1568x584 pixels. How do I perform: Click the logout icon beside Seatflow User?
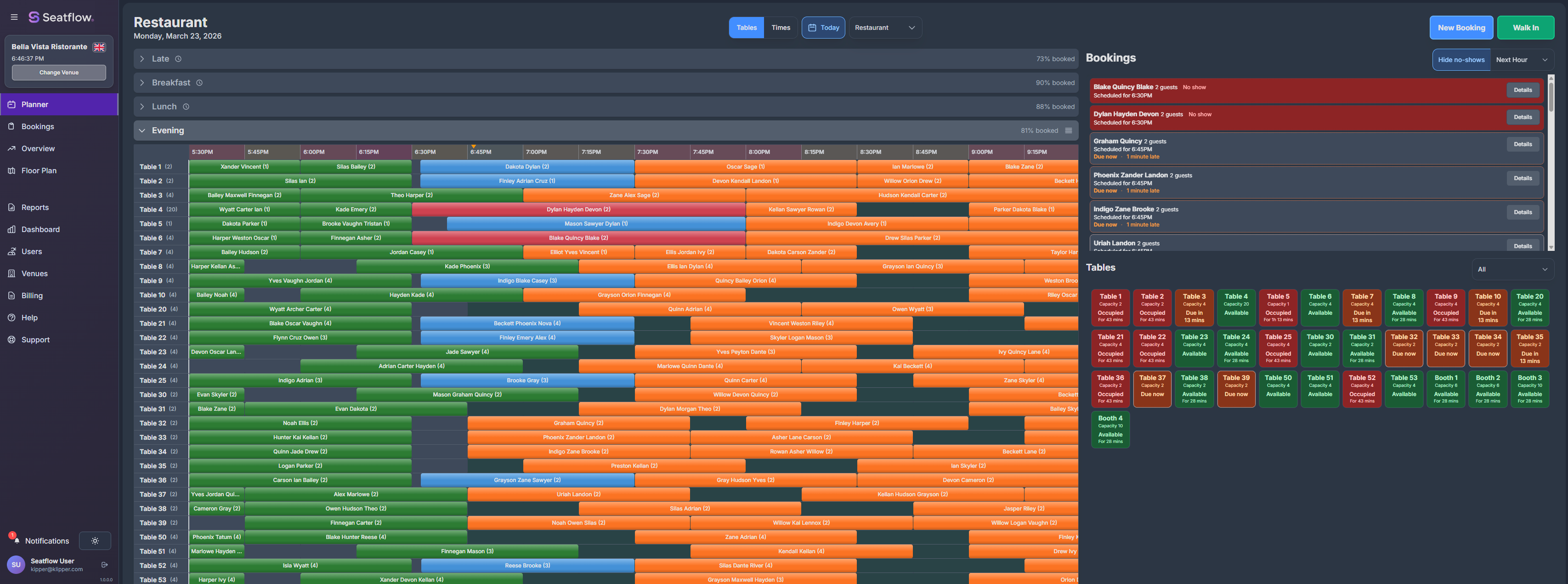click(104, 565)
